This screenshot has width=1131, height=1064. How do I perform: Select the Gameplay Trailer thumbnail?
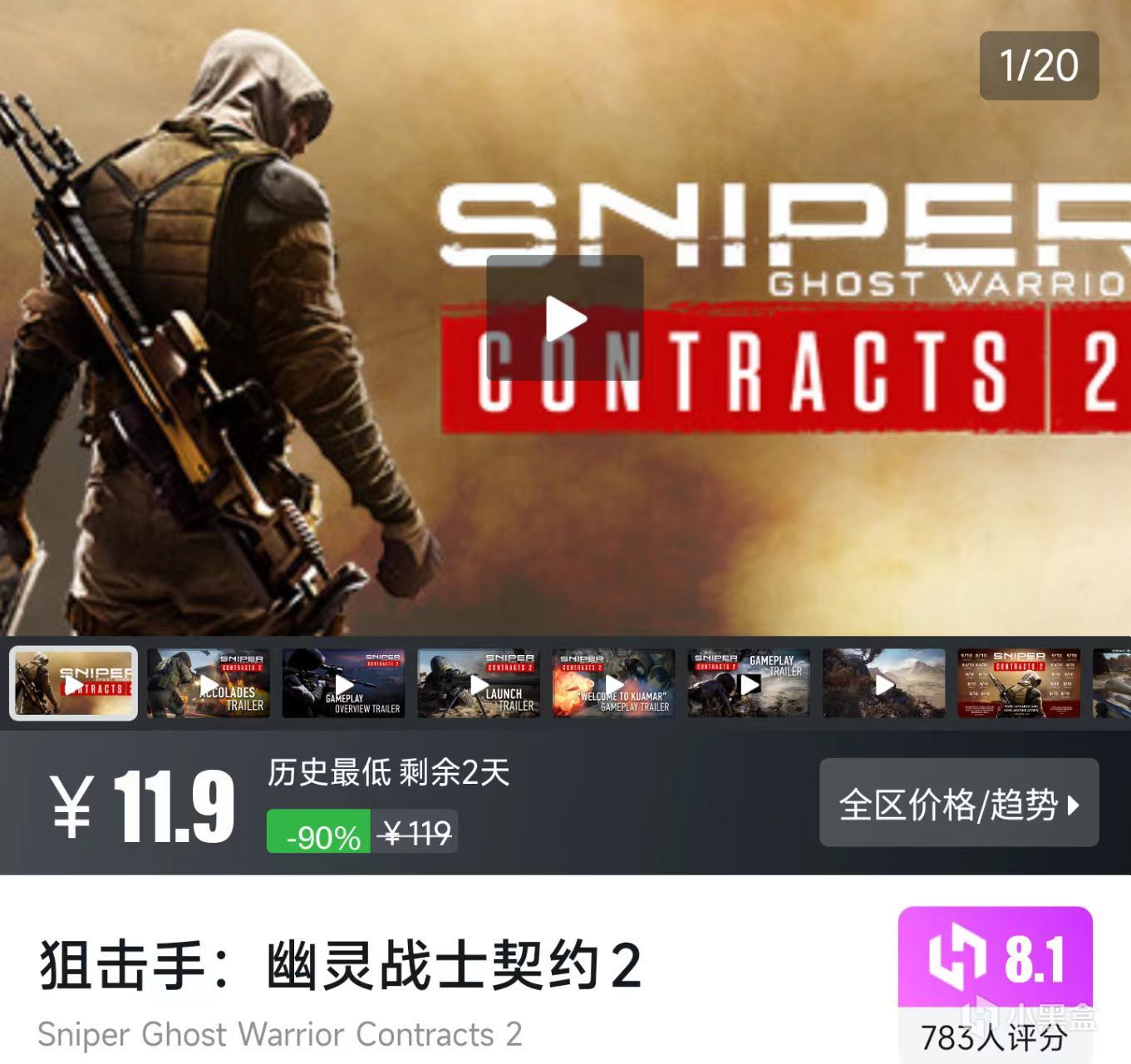pos(749,683)
